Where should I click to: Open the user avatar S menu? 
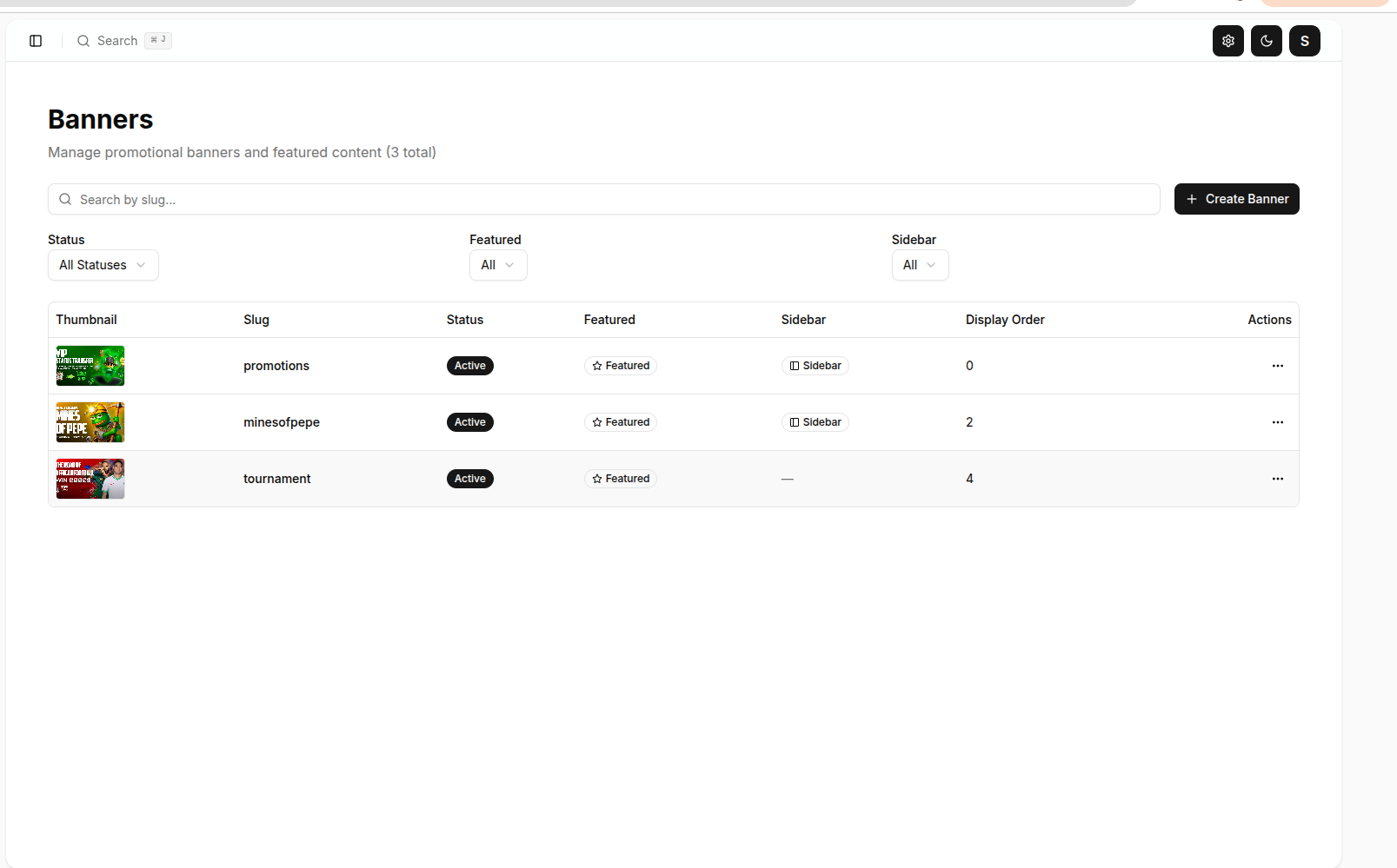coord(1304,41)
